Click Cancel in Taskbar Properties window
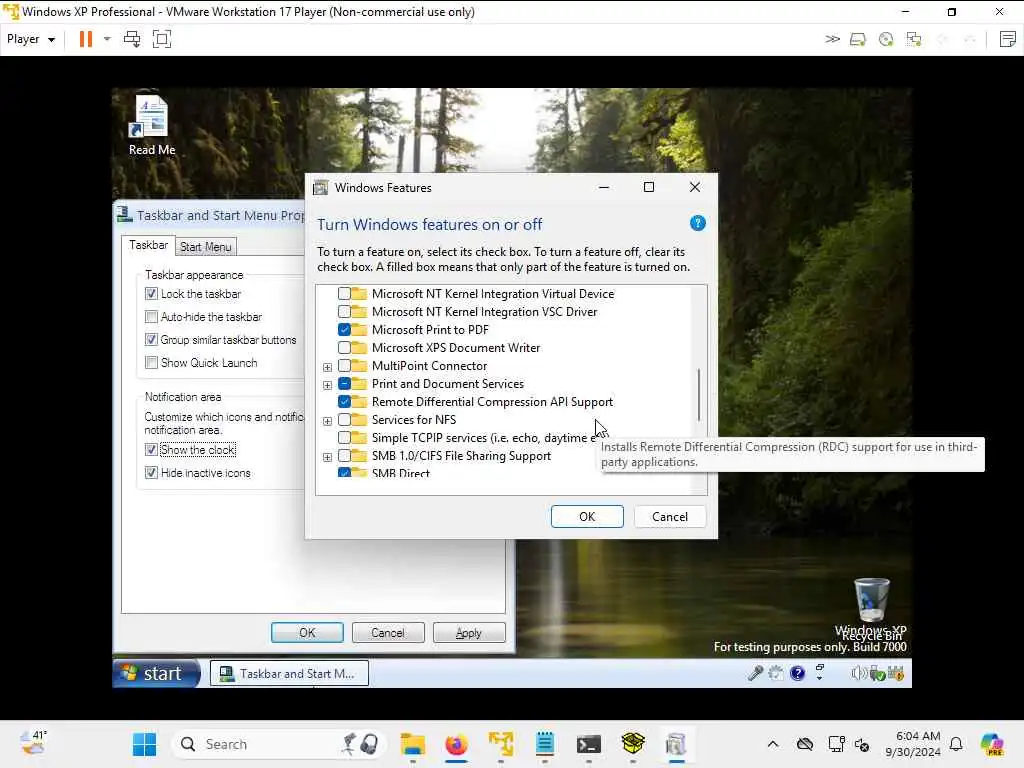This screenshot has width=1024, height=768. (x=388, y=633)
